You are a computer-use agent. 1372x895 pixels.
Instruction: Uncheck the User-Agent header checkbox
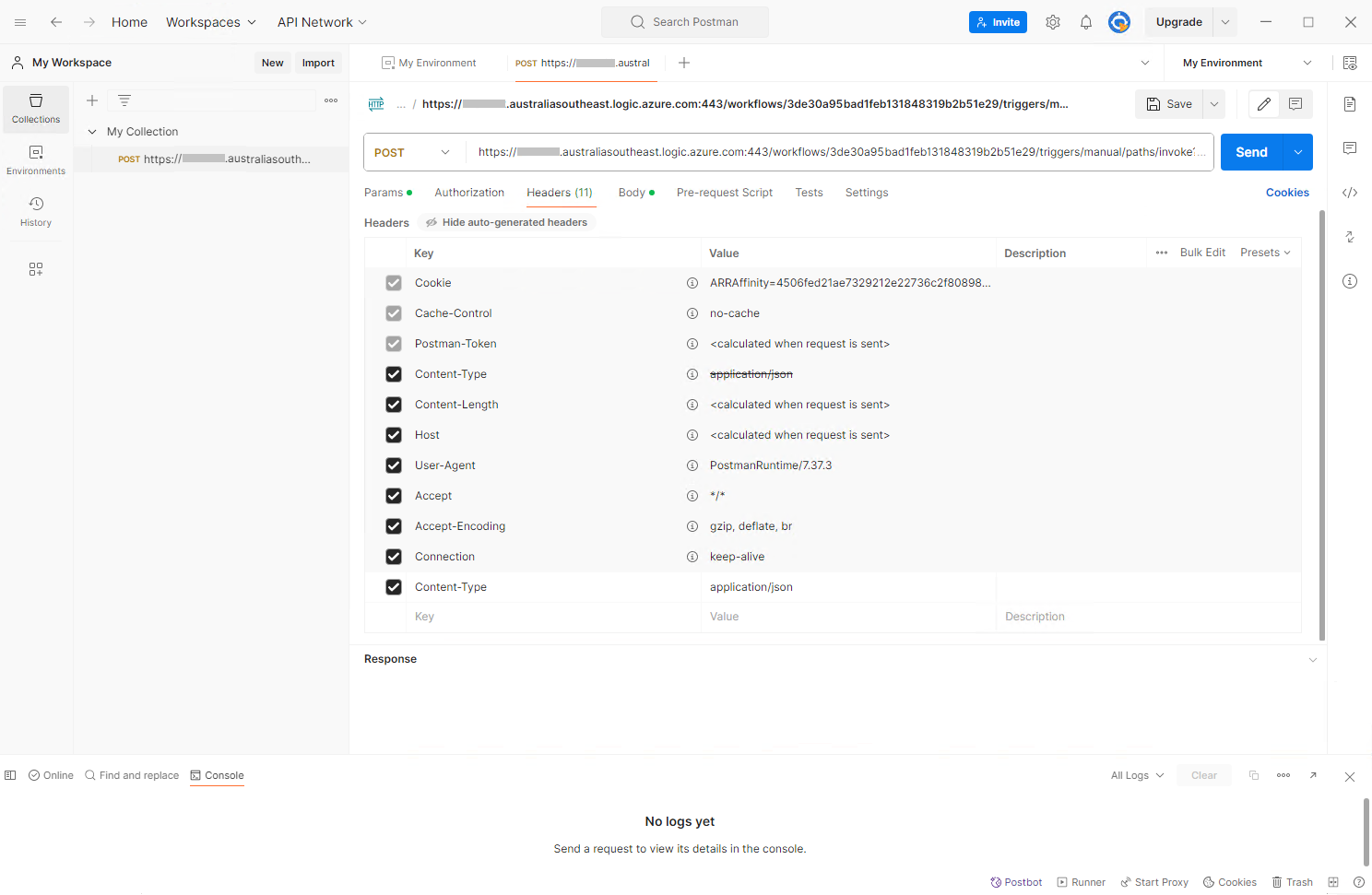tap(394, 465)
